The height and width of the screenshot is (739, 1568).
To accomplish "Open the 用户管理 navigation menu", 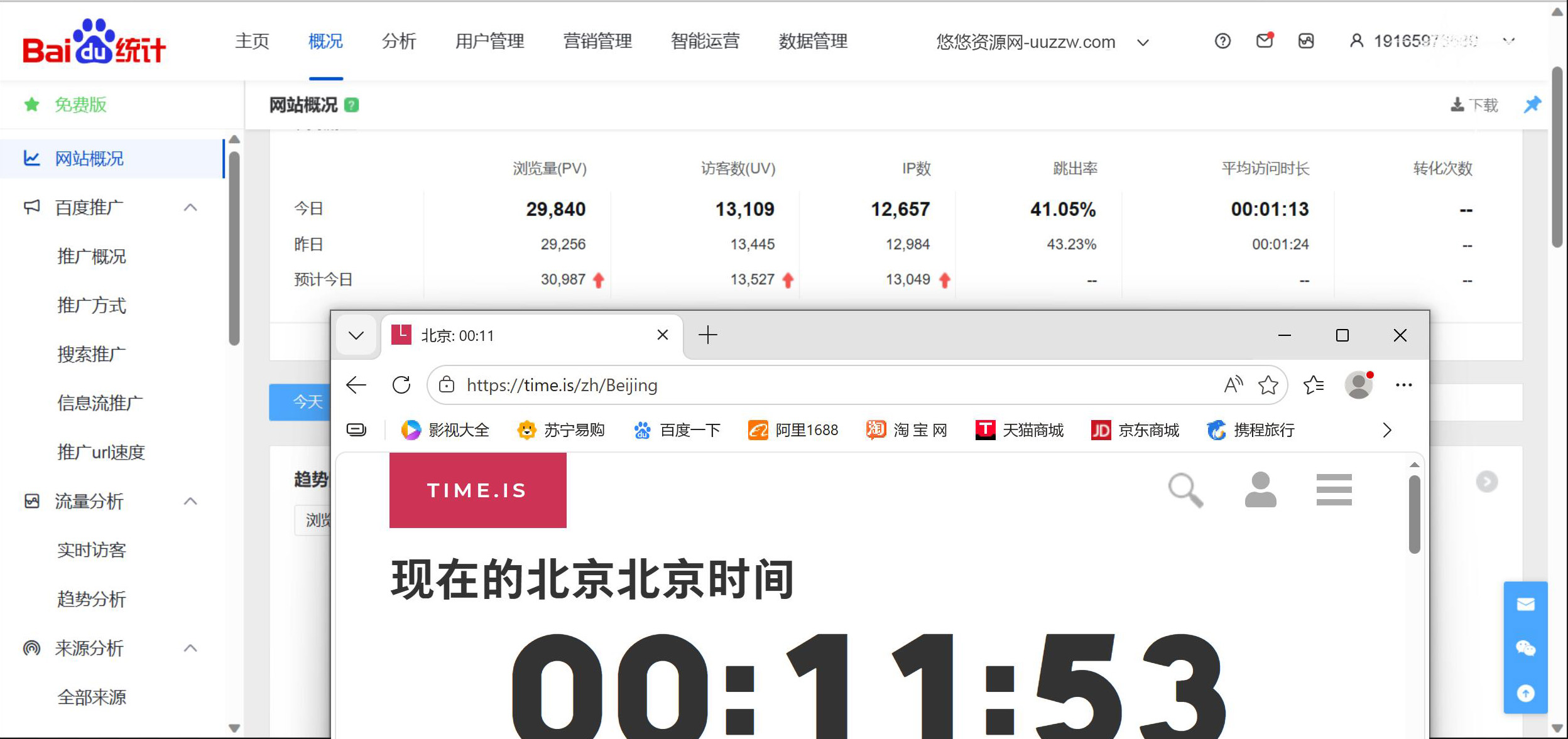I will coord(489,41).
